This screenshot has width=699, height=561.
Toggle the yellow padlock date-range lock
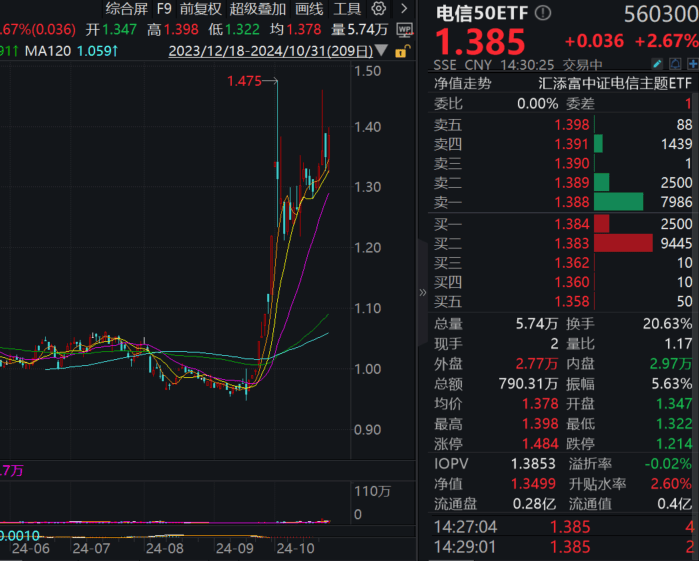pos(401,52)
